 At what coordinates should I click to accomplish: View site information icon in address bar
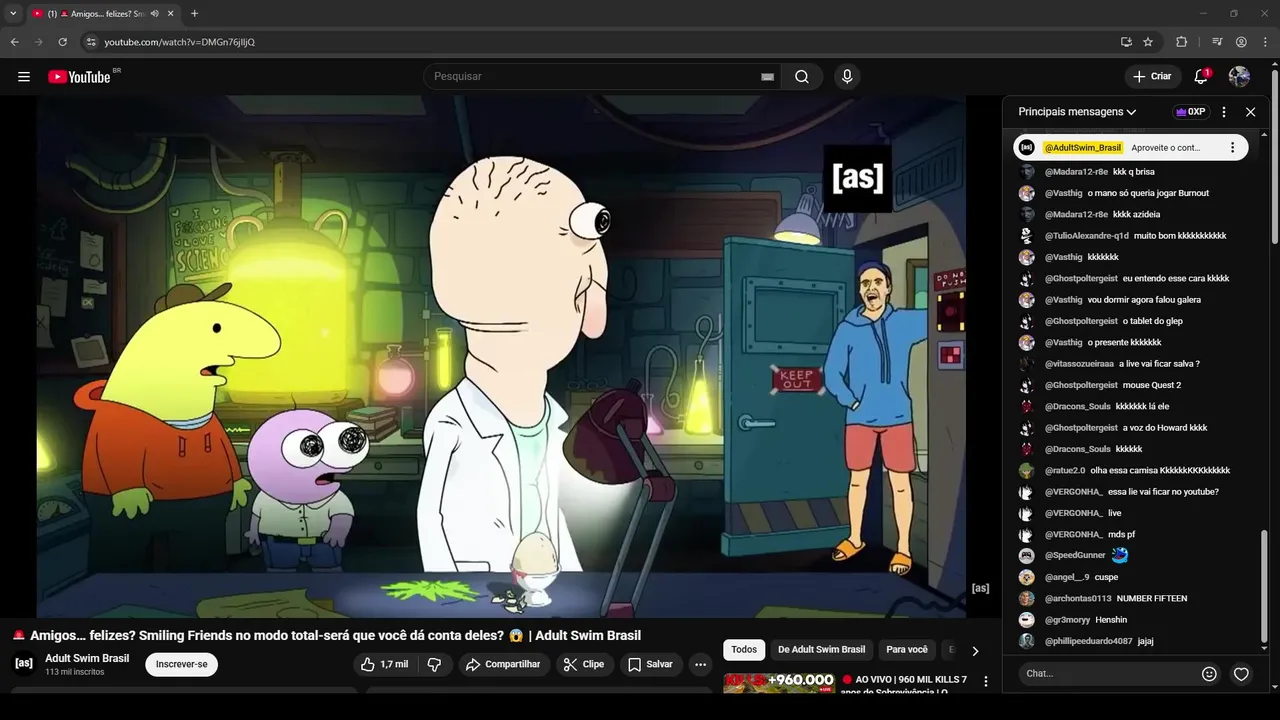point(91,42)
